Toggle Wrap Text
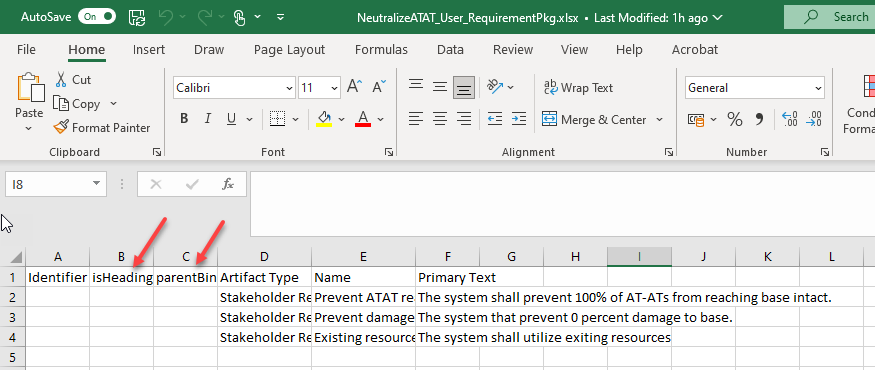Screen dimensions: 875x370 pos(578,88)
